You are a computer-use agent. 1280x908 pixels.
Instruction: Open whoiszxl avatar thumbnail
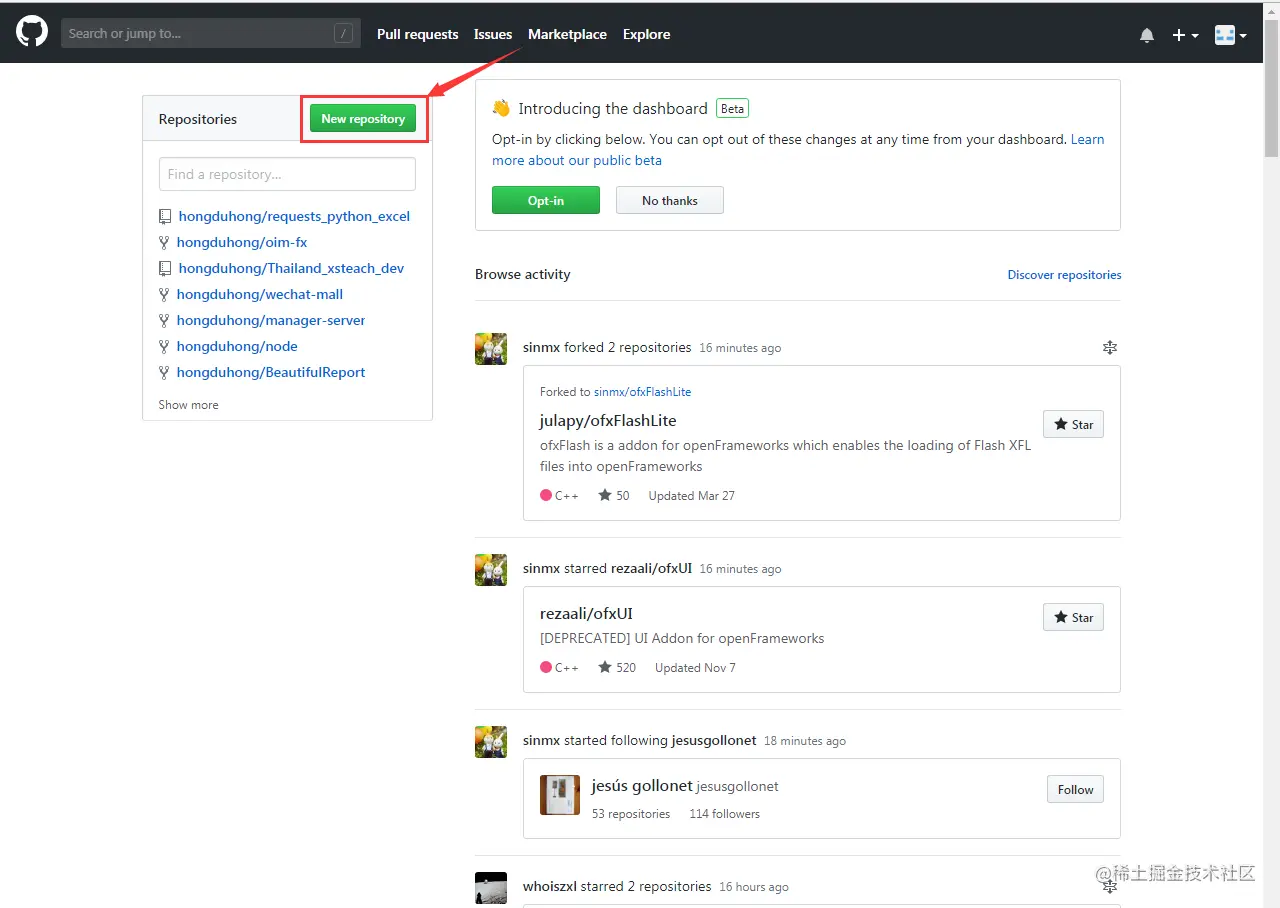pyautogui.click(x=491, y=888)
